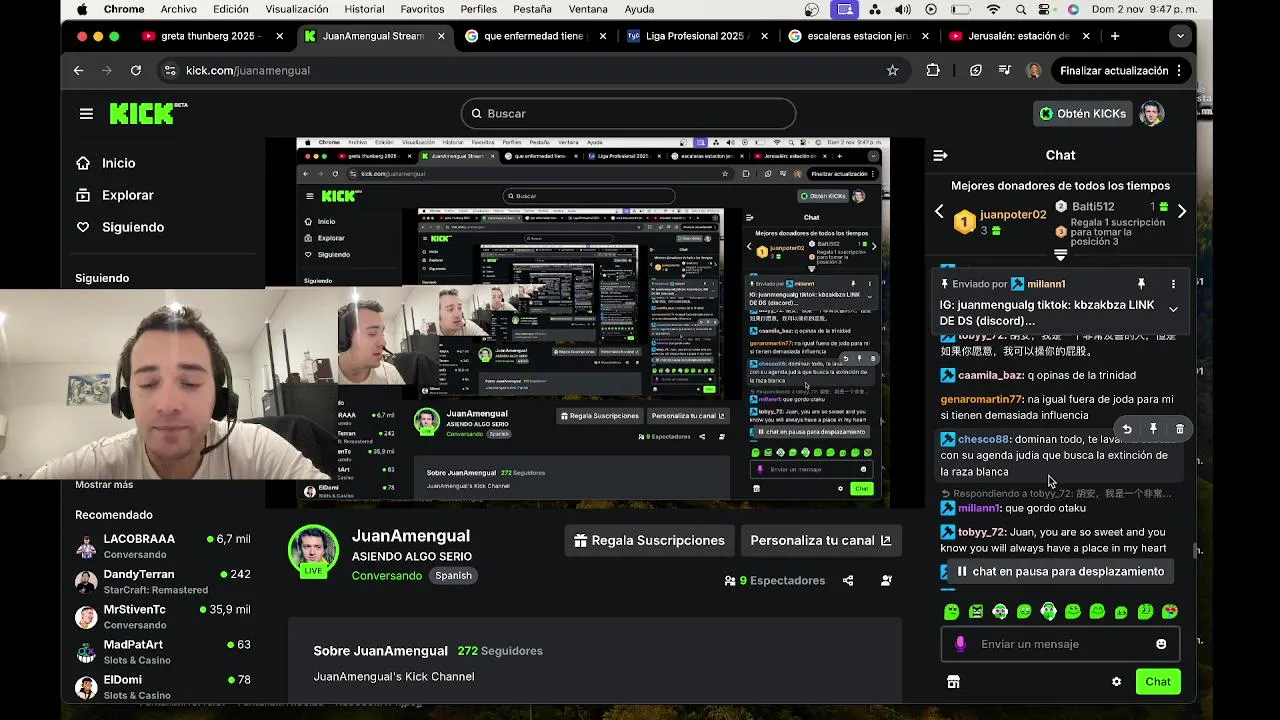Open Chrome media controls icon
Image resolution: width=1280 pixels, height=720 pixels.
(1005, 71)
